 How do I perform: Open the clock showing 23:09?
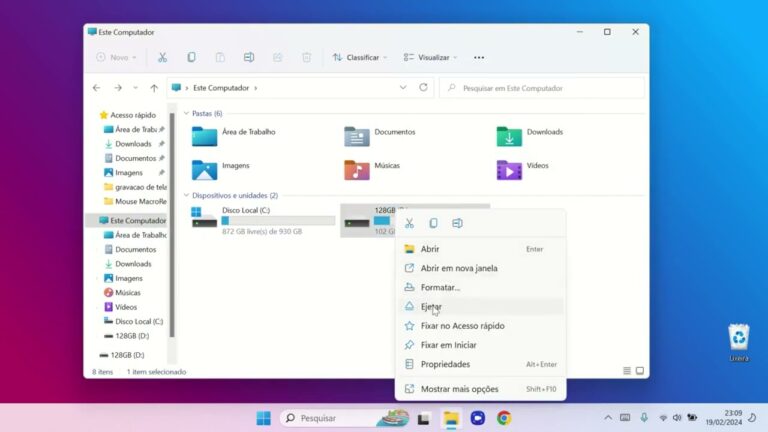click(x=724, y=417)
